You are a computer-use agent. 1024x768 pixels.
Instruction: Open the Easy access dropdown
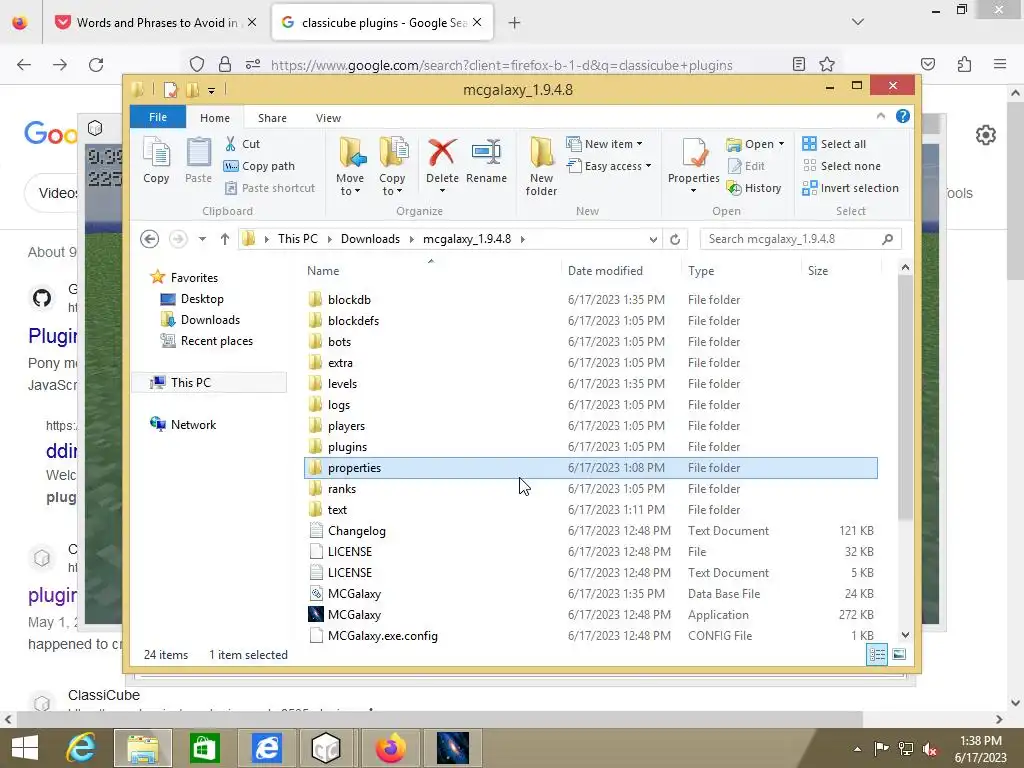(x=609, y=166)
